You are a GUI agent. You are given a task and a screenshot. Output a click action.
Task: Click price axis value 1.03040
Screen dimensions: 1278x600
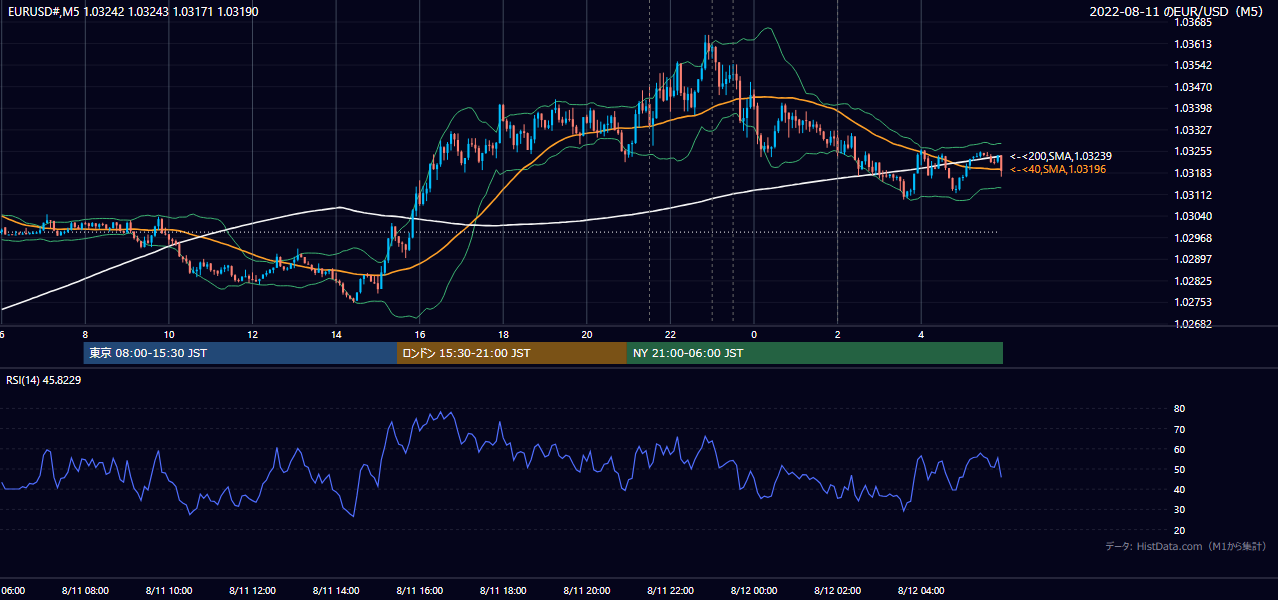point(1194,216)
